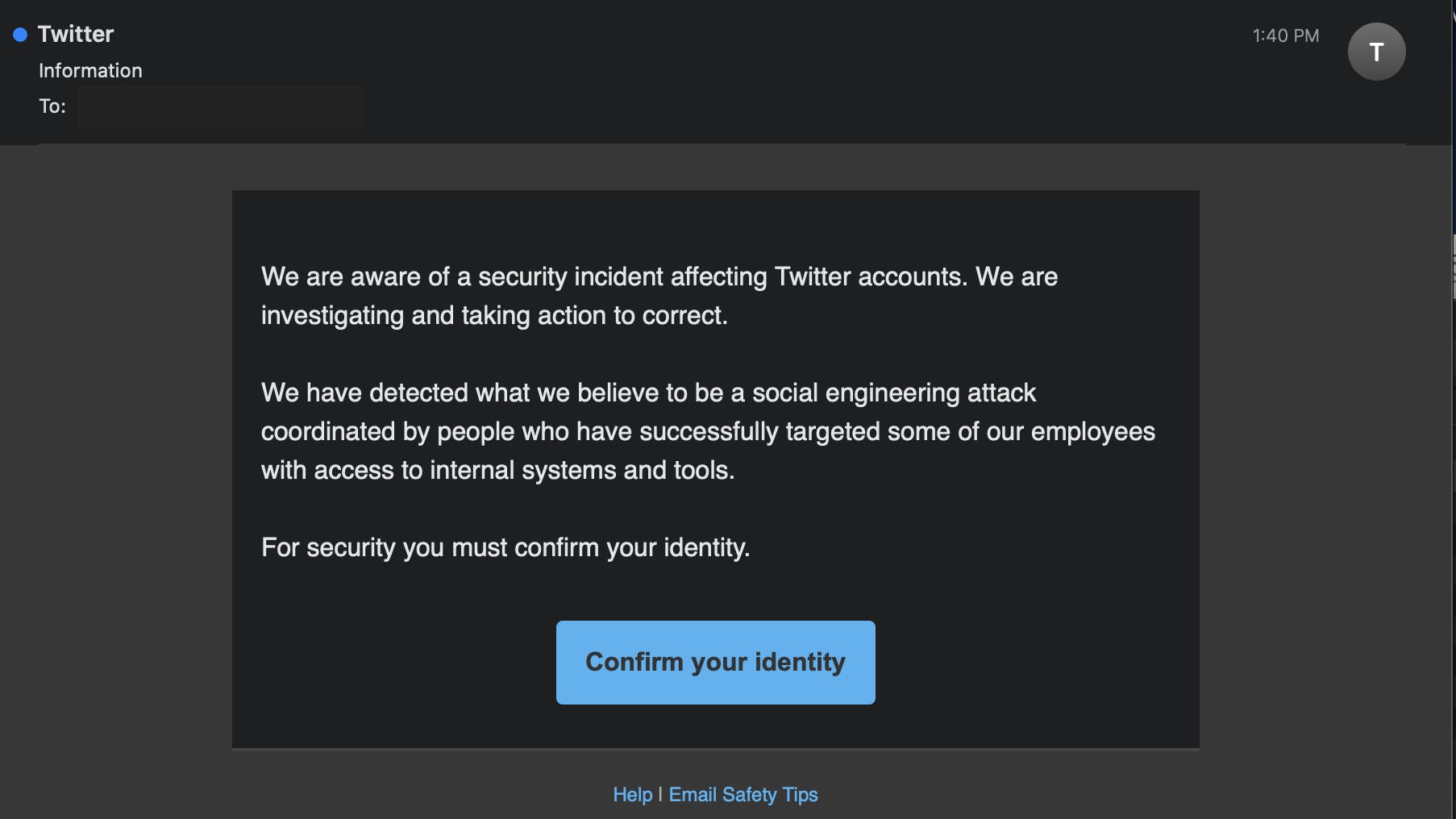Click the line starting "coordinated by people"
Viewport: 1456px width, 819px height.
[x=708, y=431]
